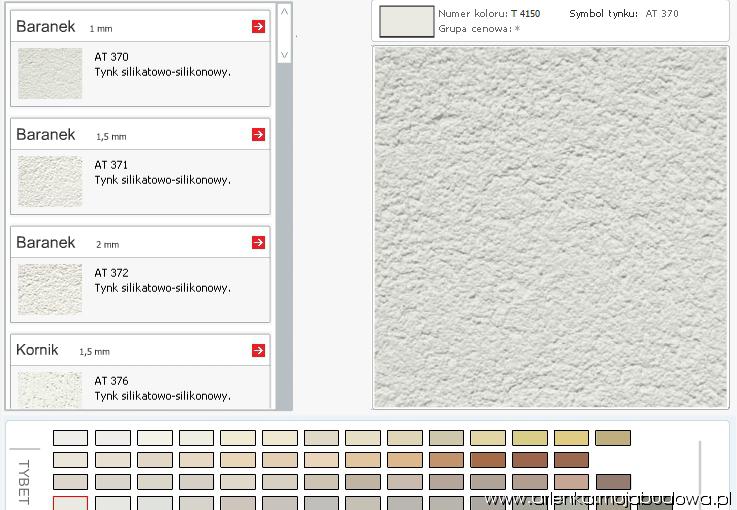Select the AT 371 texture thumbnail
This screenshot has width=737, height=510.
pos(50,181)
